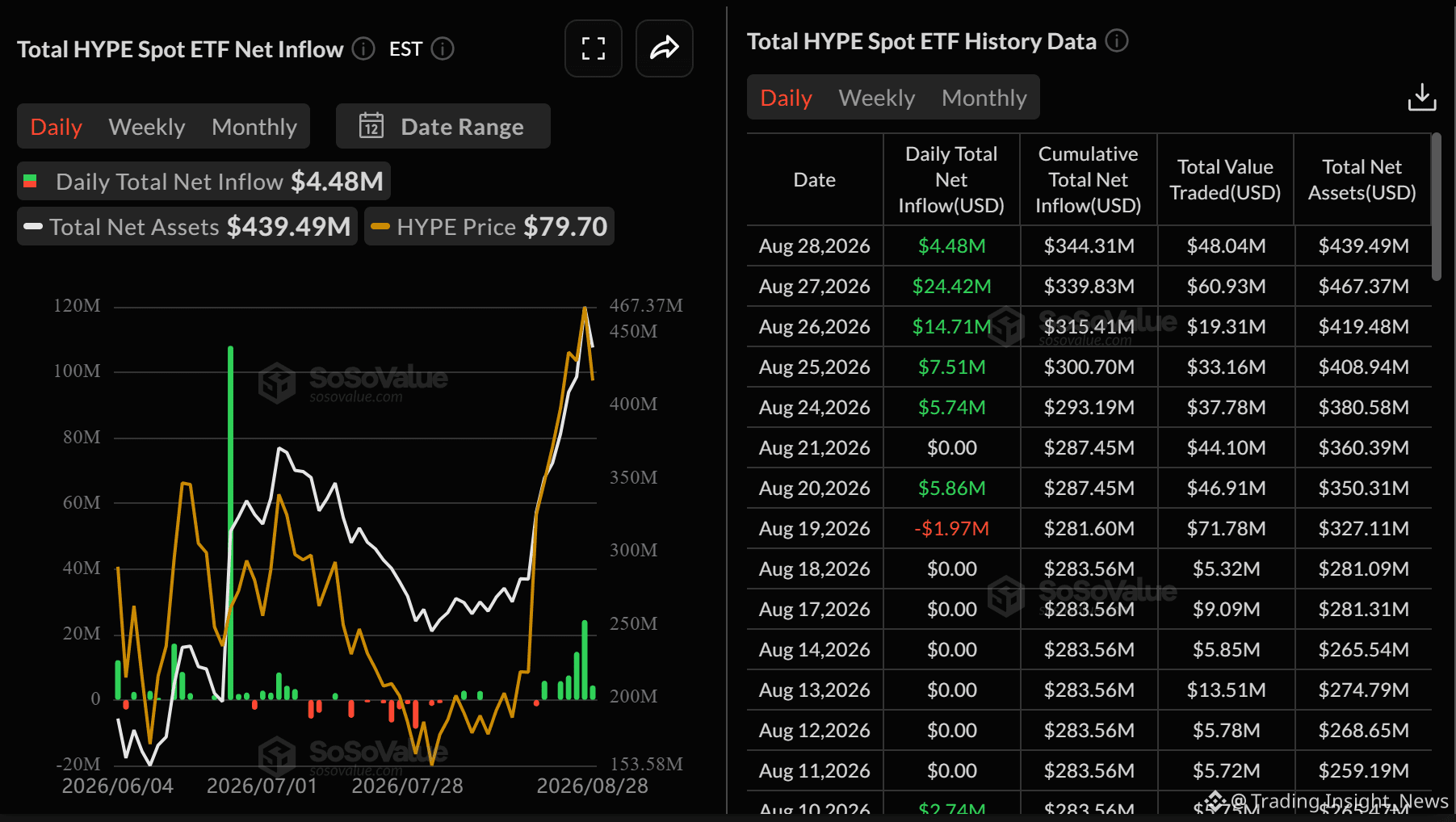Show info about ETF History Data
The image size is (1456, 822).
pos(1117,40)
